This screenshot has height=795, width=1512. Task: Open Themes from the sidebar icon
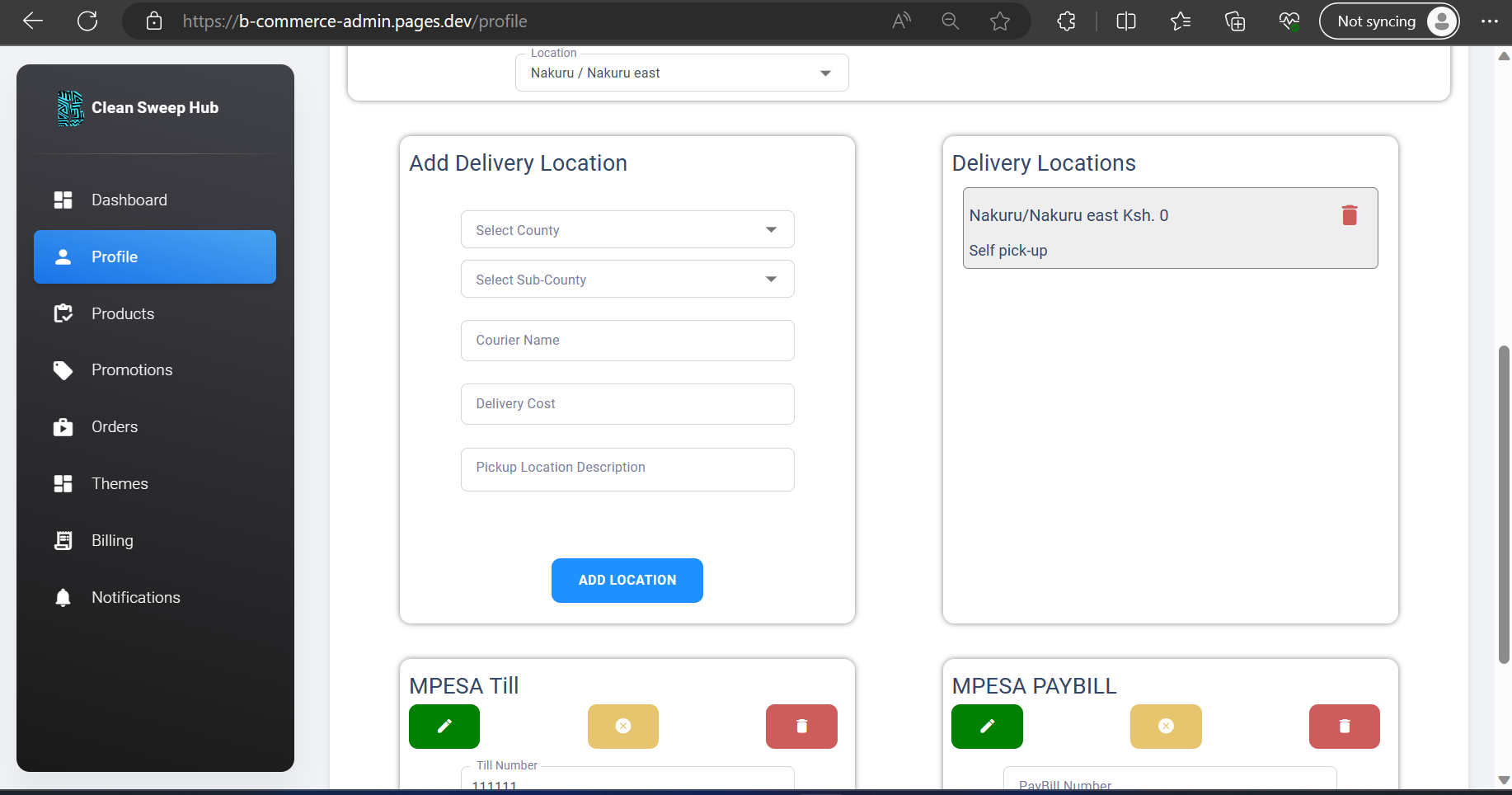63,483
